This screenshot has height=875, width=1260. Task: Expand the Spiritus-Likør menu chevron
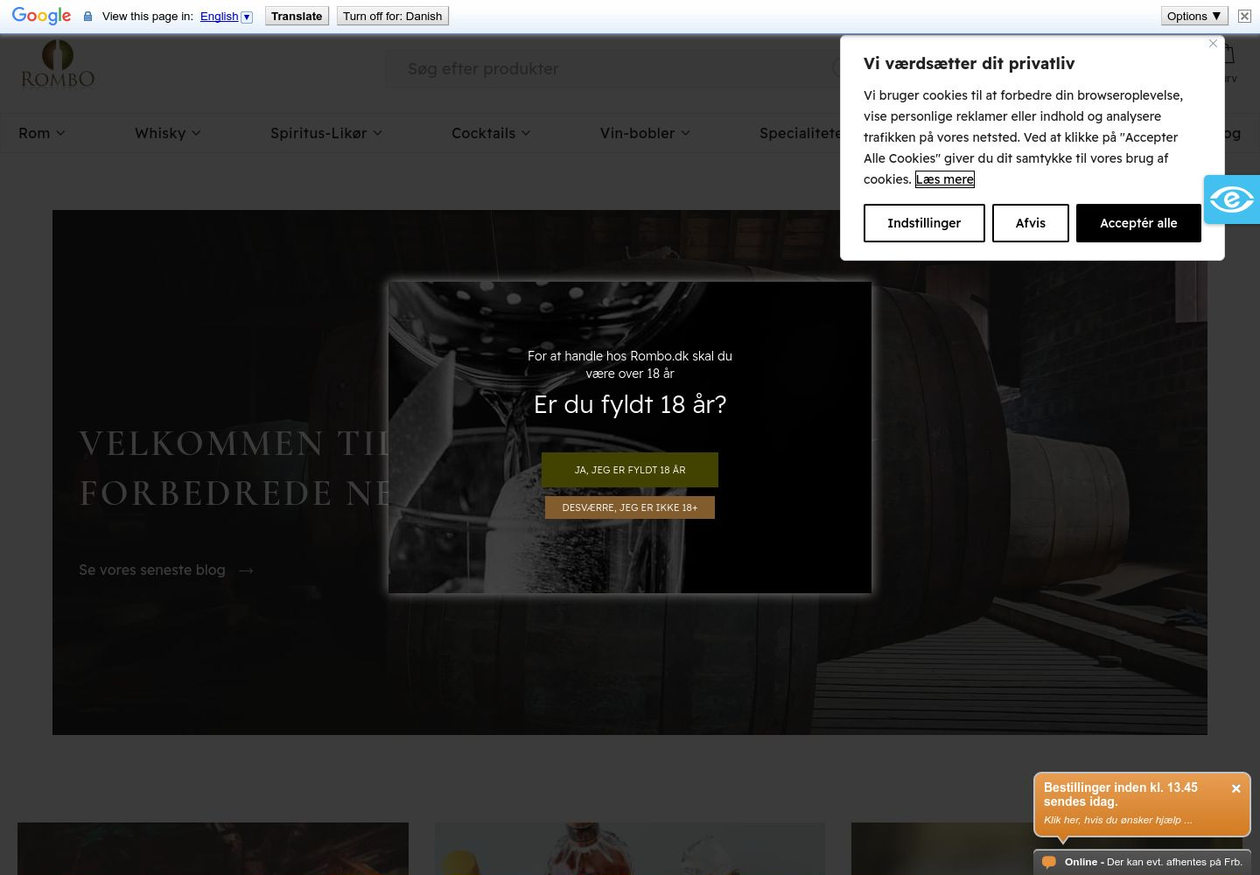(377, 133)
